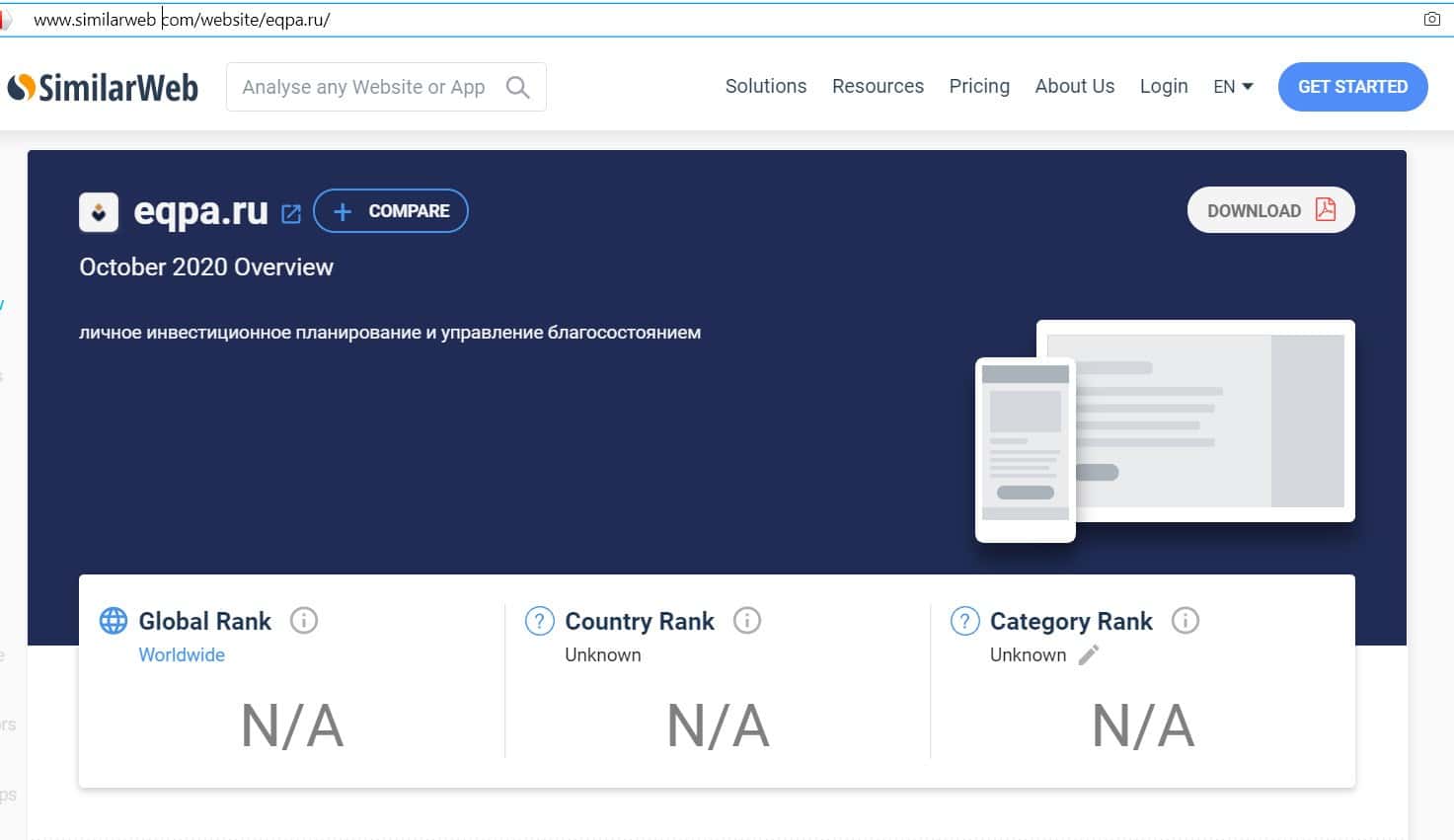Click the October 2020 Overview heading
Screen dimensions: 1454x840
(206, 267)
